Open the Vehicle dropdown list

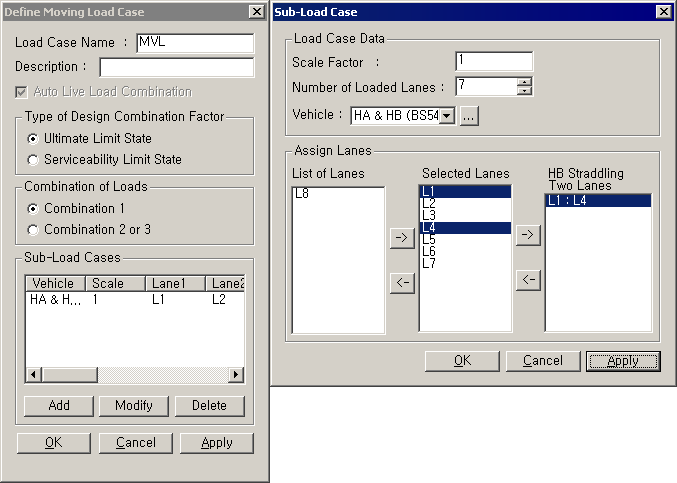446,116
